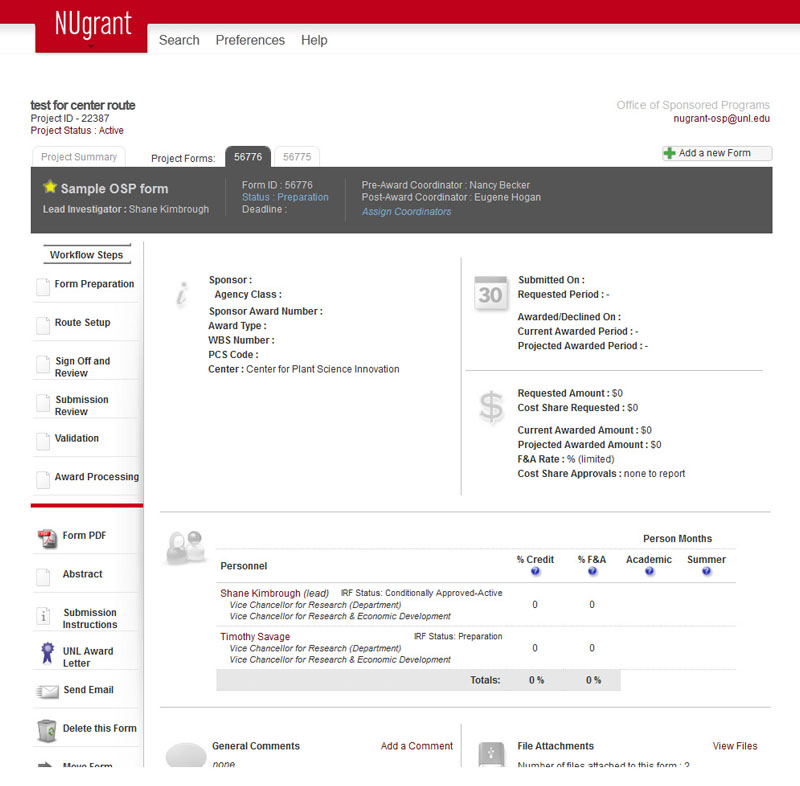
Task: Open Timothy Savage personnel link
Action: click(255, 637)
